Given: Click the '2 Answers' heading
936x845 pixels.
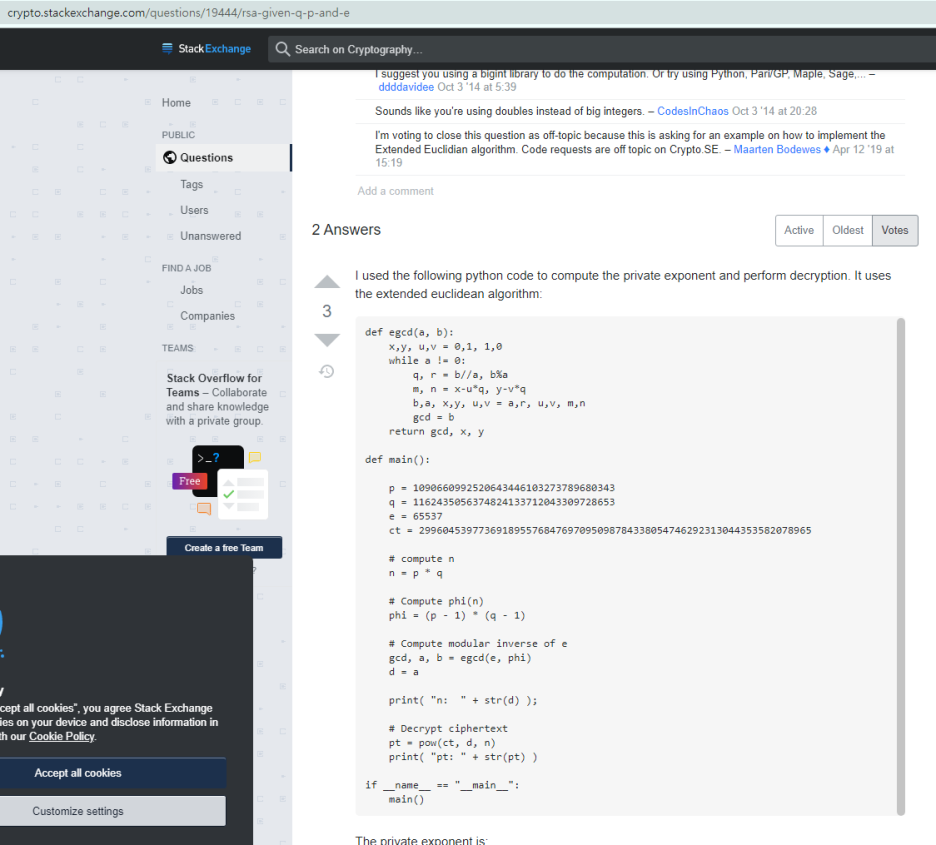Looking at the screenshot, I should pos(346,230).
